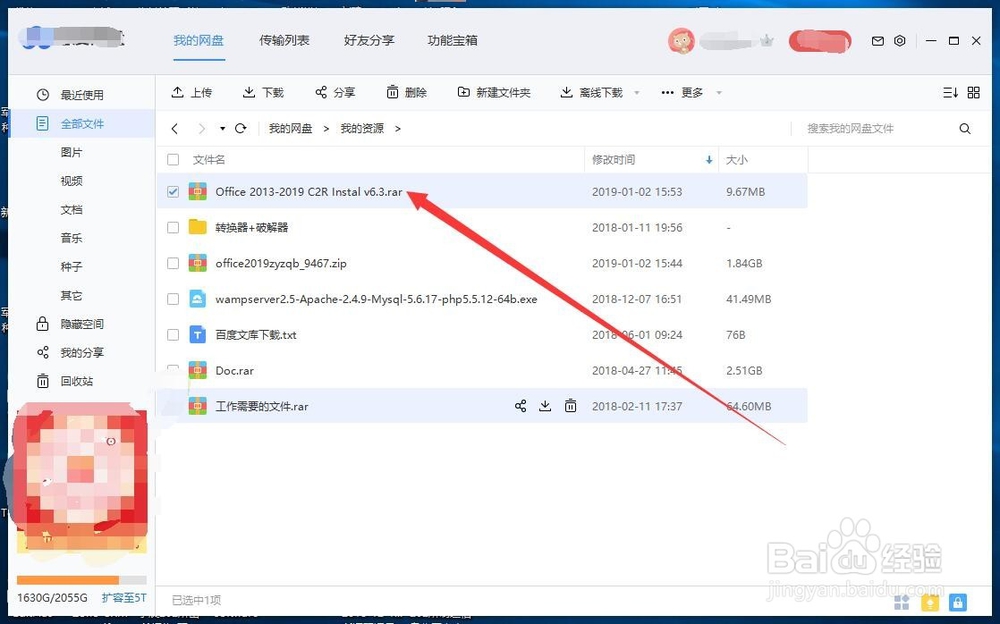This screenshot has height=624, width=1000.
Task: Click the search magnifier icon
Action: click(x=965, y=129)
